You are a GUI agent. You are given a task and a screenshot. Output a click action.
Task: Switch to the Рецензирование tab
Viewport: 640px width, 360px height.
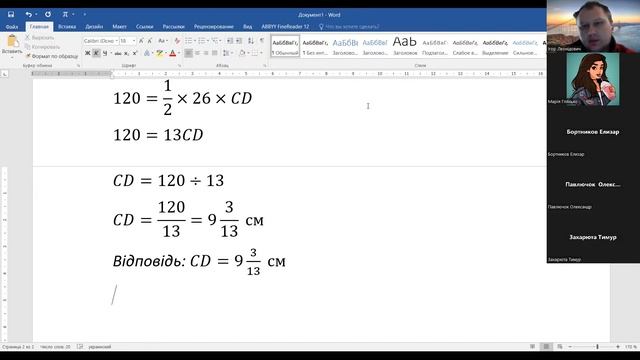pyautogui.click(x=213, y=27)
